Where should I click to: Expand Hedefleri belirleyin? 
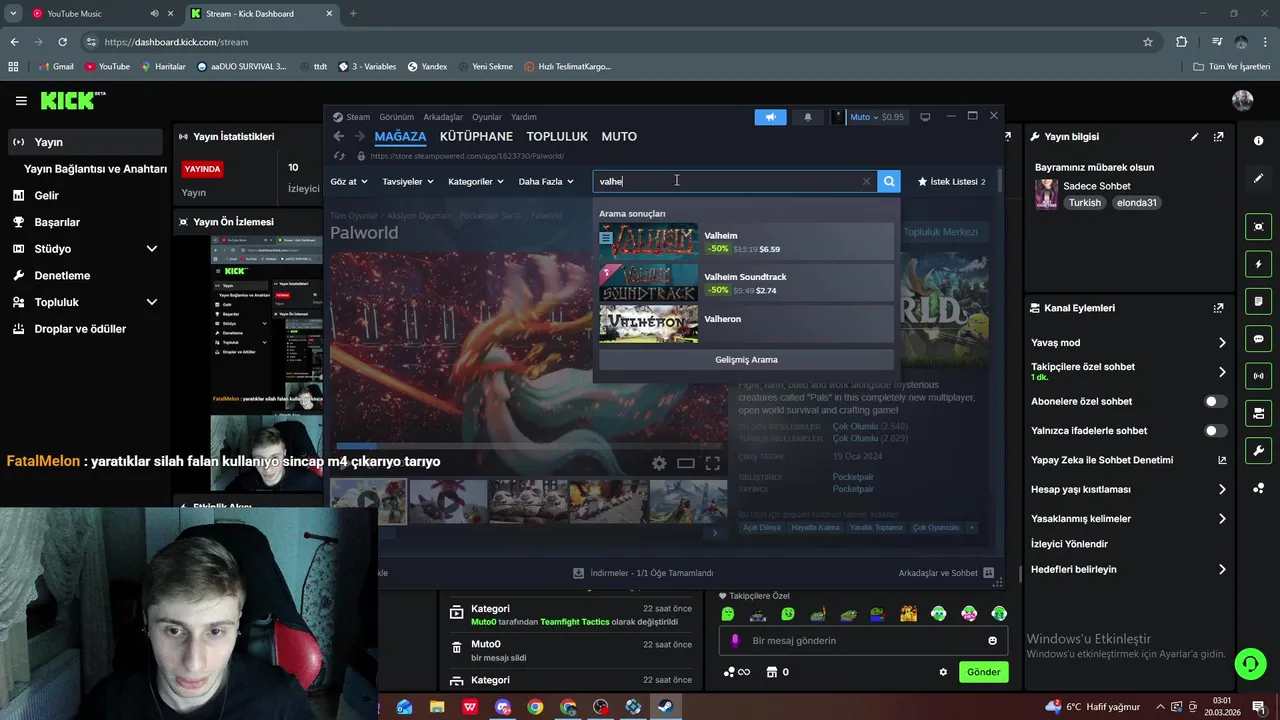(1222, 570)
